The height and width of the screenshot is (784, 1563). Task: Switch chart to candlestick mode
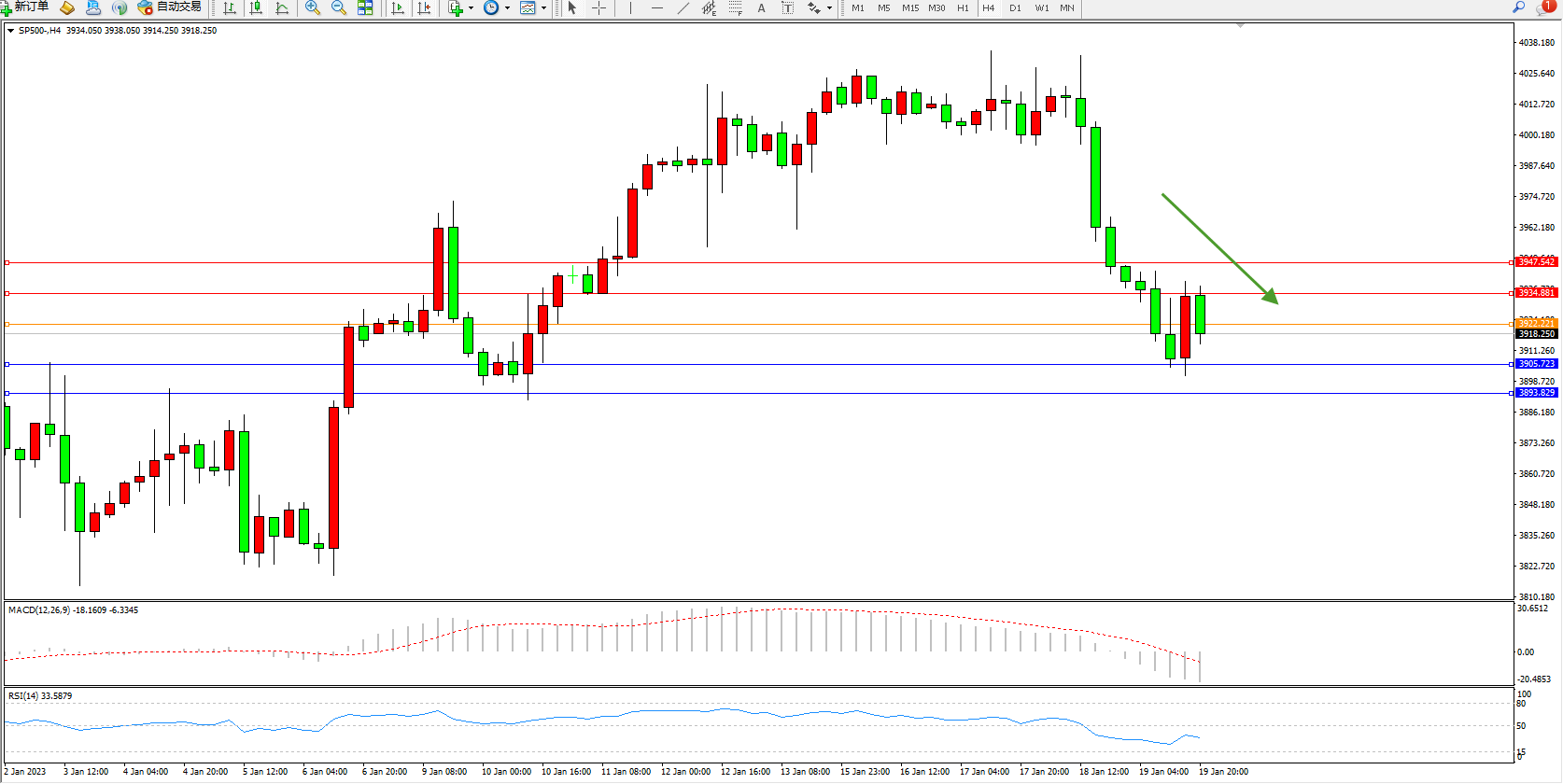pyautogui.click(x=256, y=8)
